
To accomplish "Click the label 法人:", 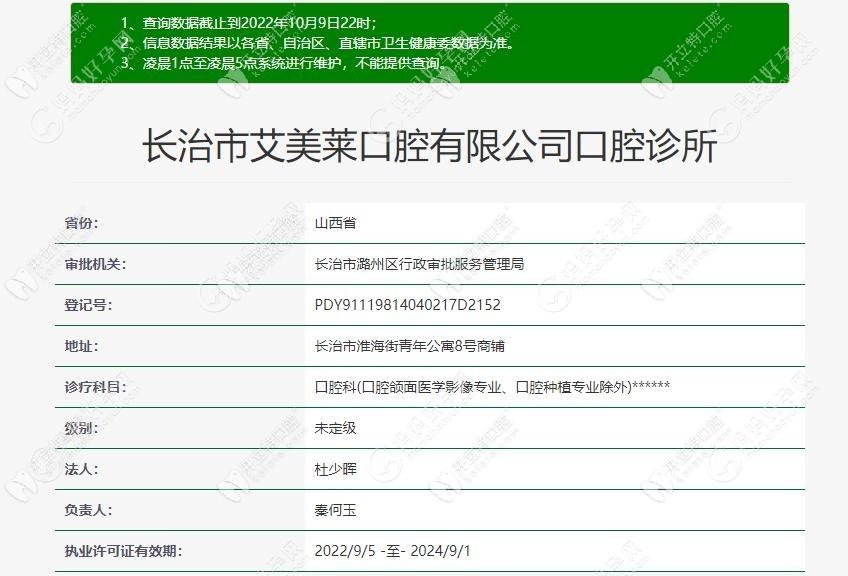I will tap(81, 469).
